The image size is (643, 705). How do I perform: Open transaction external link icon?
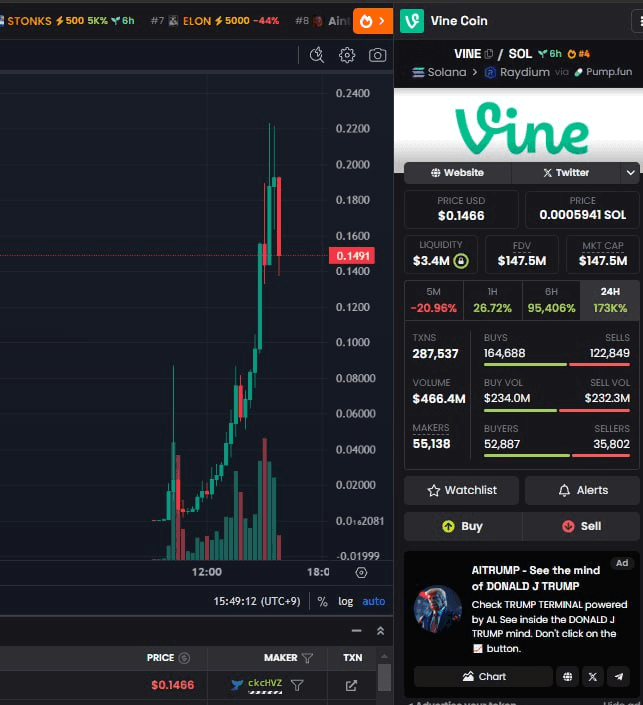(351, 685)
